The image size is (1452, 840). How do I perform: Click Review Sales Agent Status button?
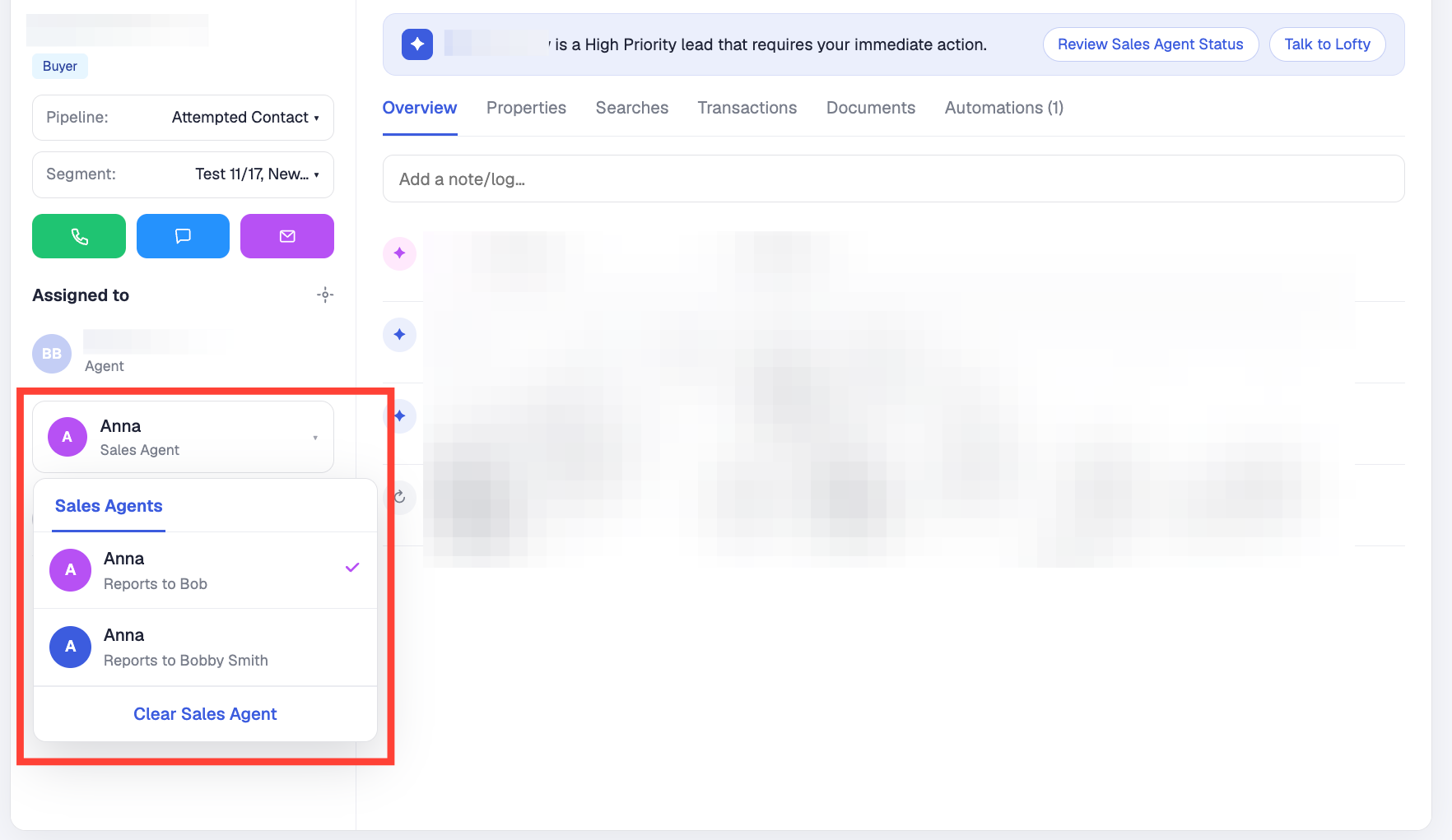pos(1151,44)
